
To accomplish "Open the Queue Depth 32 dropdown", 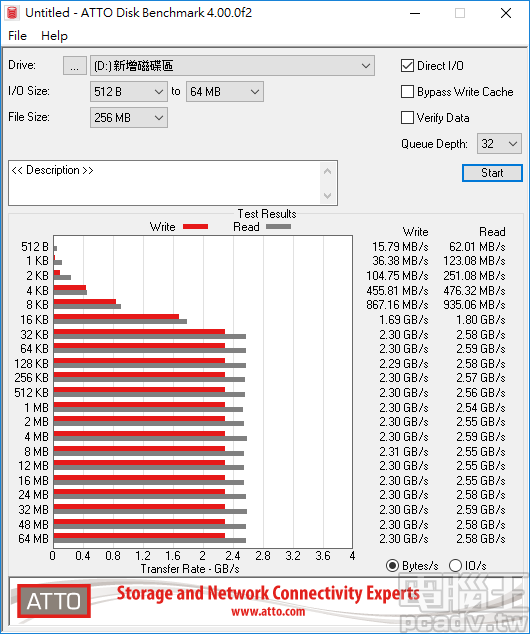I will tap(499, 144).
